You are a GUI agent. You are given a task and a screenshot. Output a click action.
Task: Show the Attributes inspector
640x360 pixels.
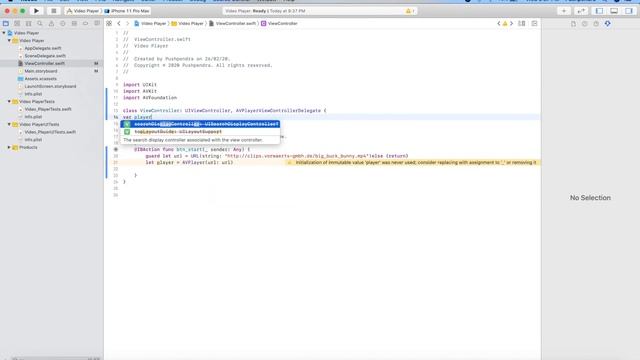tap(608, 24)
